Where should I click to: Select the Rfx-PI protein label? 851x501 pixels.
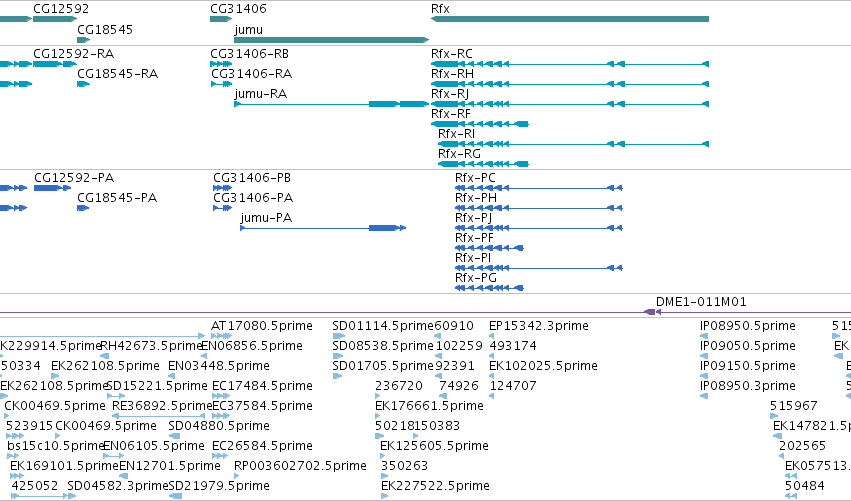[473, 258]
